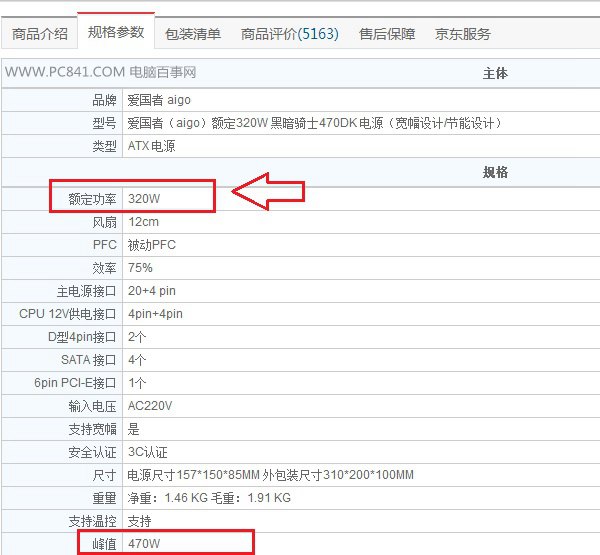Click the 输入电压 label

click(92, 406)
